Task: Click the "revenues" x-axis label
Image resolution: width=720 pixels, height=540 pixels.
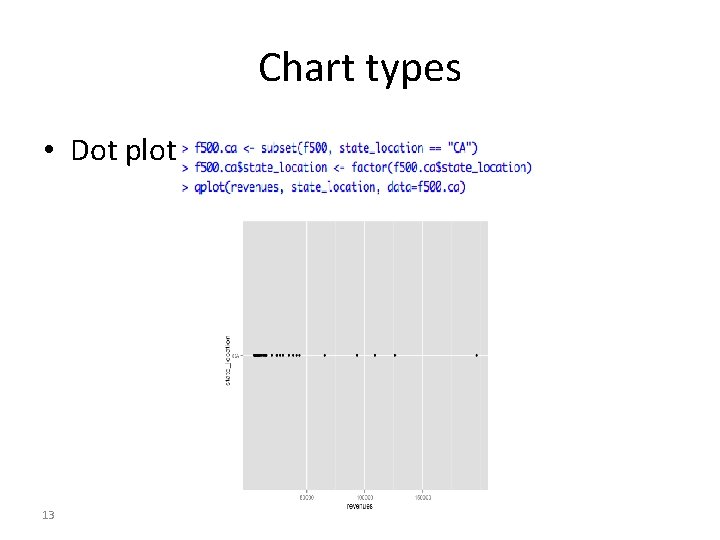Action: pyautogui.click(x=360, y=506)
